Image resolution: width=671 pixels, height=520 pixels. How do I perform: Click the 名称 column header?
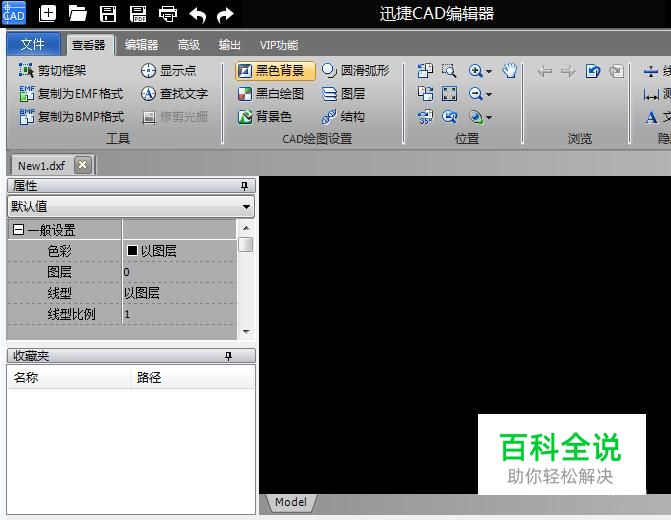point(68,377)
